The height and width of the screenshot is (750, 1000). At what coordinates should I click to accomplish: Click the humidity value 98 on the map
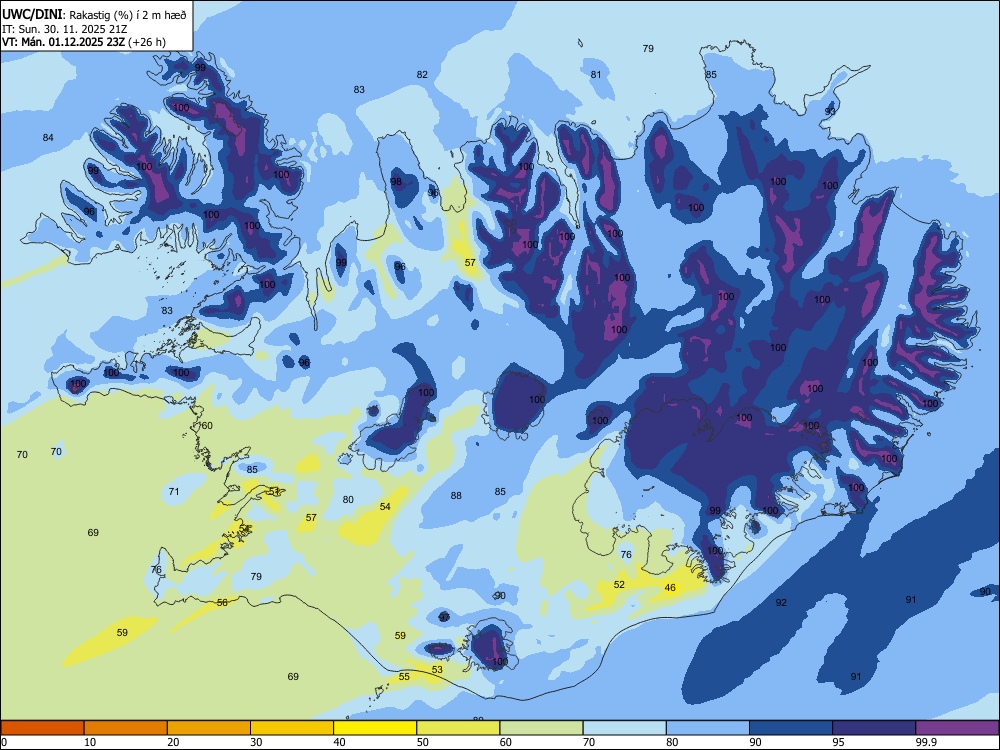click(x=396, y=181)
